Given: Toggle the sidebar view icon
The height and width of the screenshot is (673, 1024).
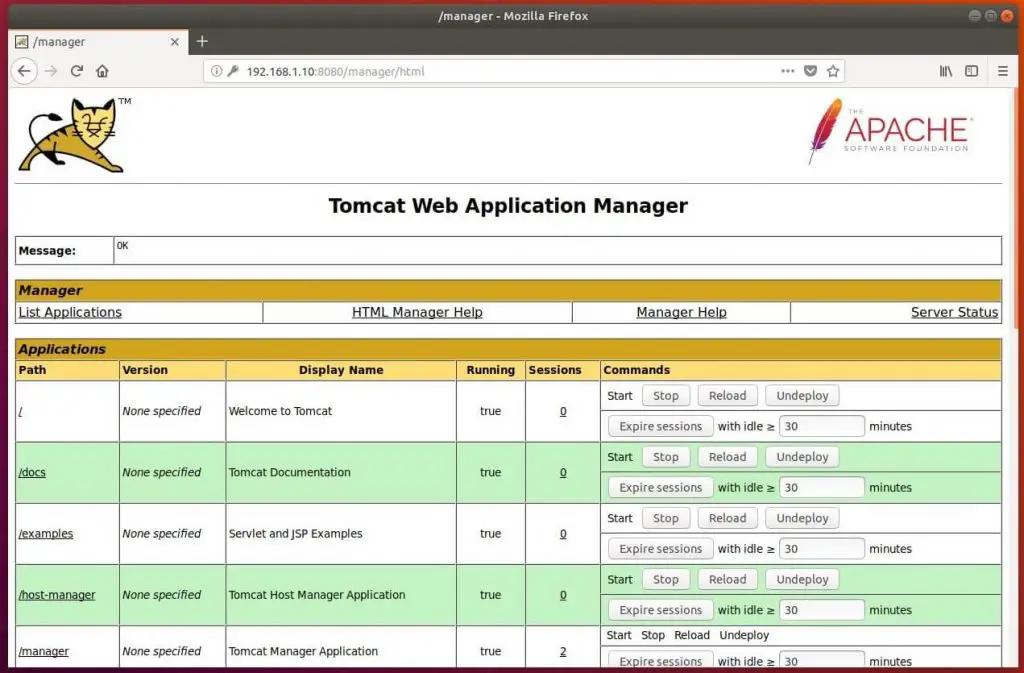Looking at the screenshot, I should pyautogui.click(x=972, y=71).
